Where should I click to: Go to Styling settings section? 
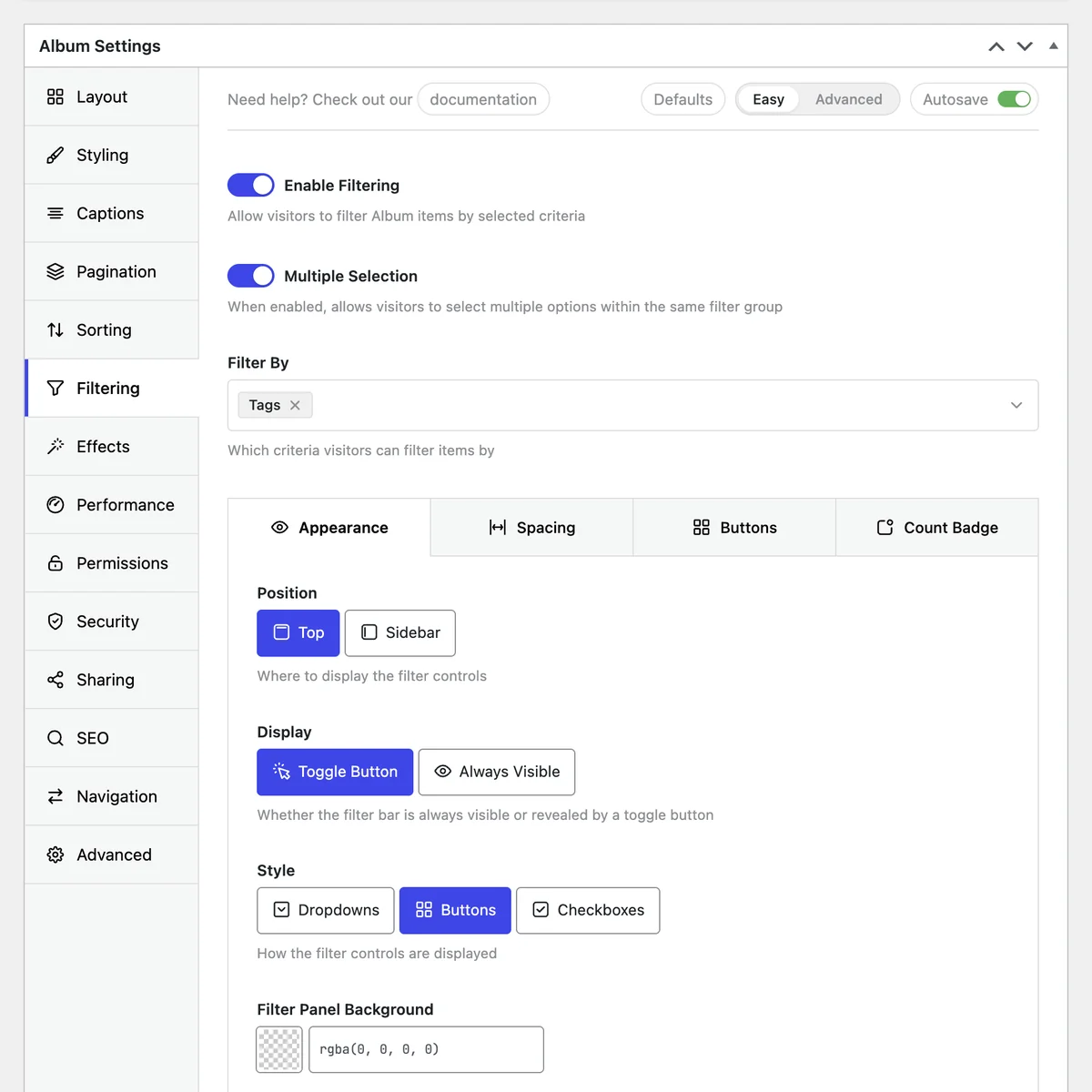click(x=112, y=155)
